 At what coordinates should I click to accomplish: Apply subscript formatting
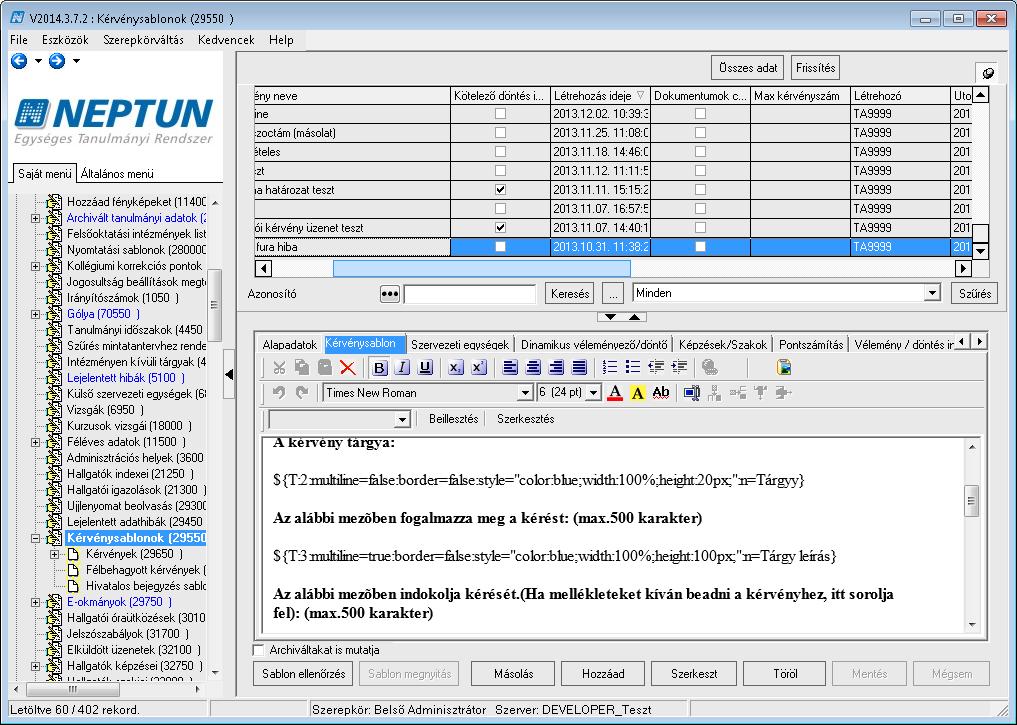(455, 368)
